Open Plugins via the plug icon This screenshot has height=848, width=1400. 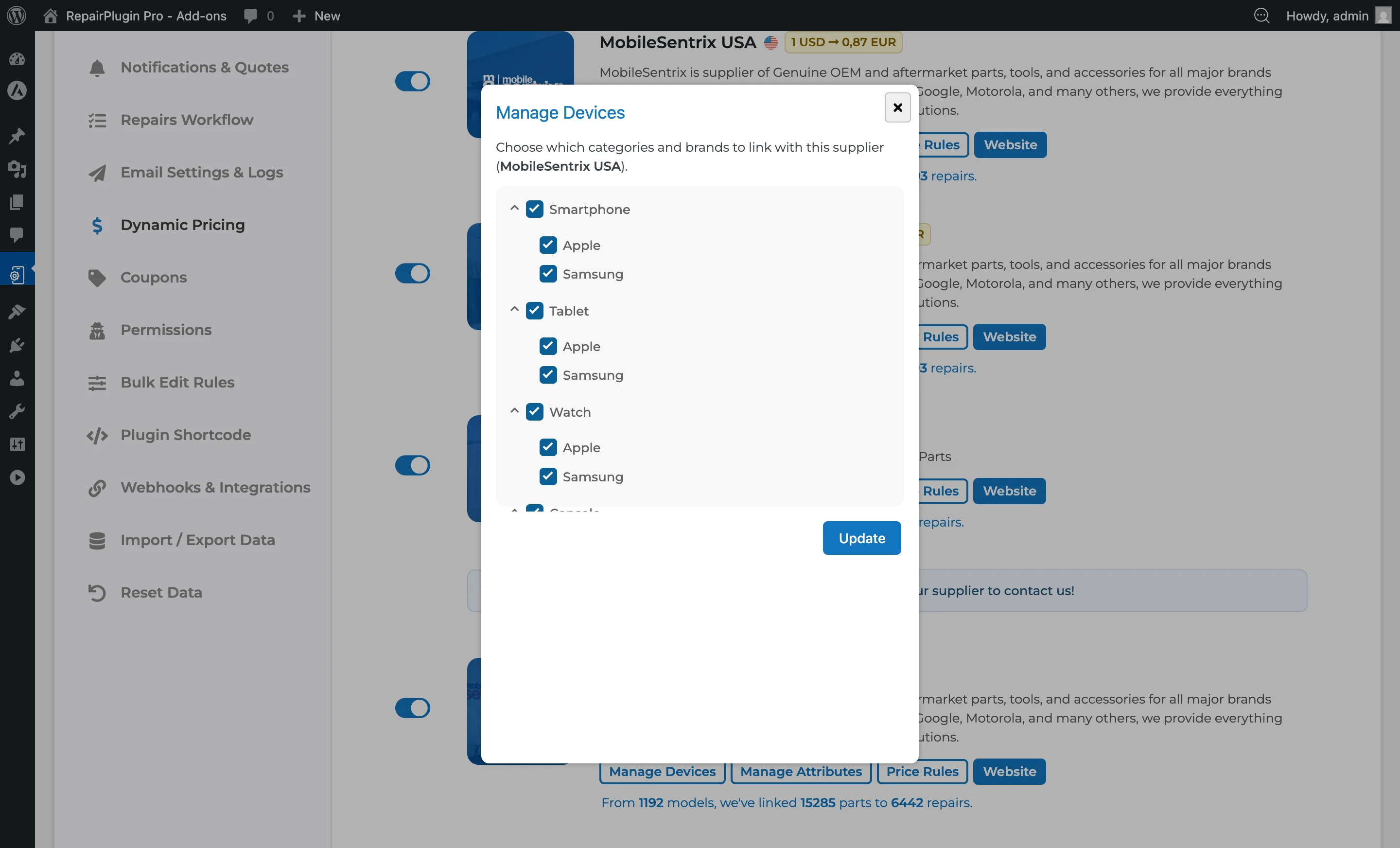(x=17, y=345)
